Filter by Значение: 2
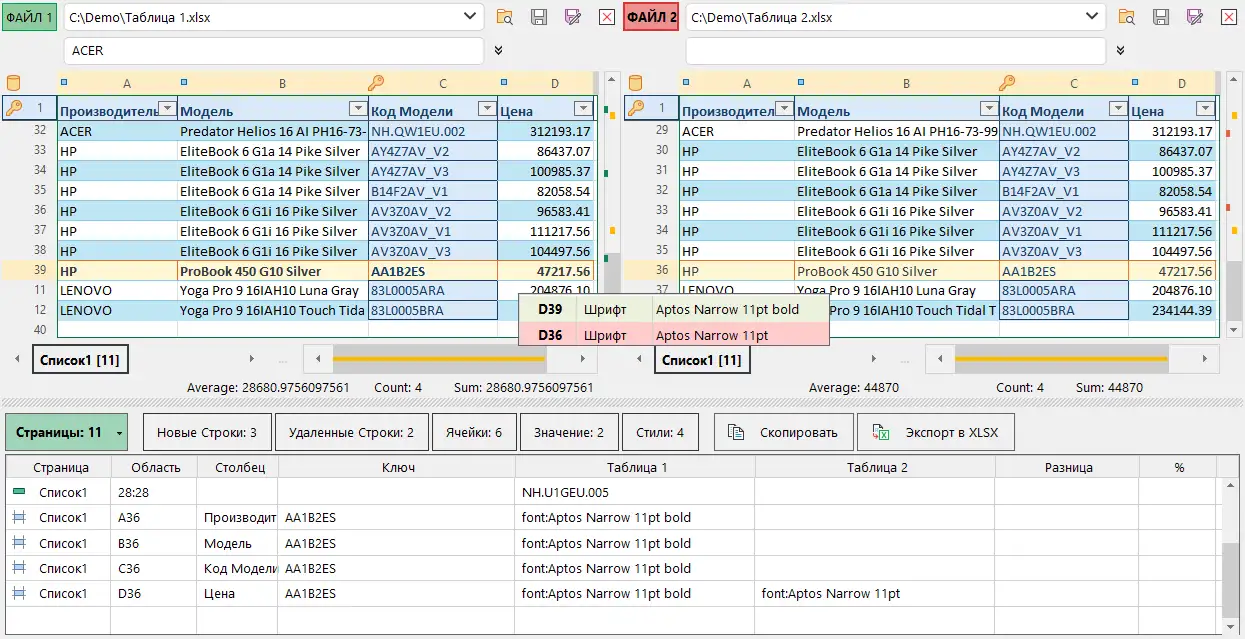The width and height of the screenshot is (1245, 639). pyautogui.click(x=569, y=432)
